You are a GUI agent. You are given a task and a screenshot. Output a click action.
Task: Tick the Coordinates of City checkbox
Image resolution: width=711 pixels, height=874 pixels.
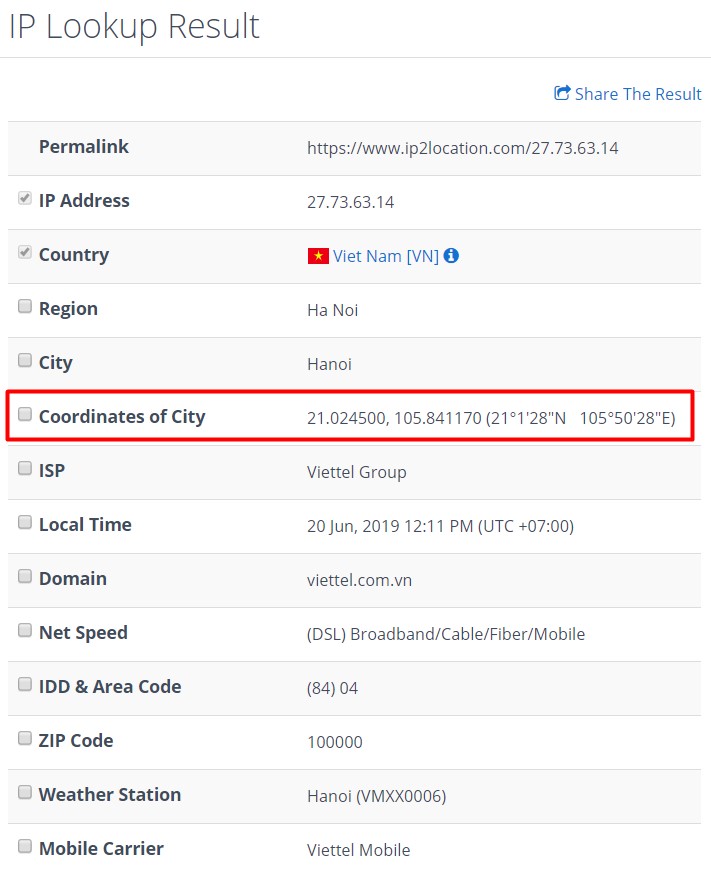25,415
